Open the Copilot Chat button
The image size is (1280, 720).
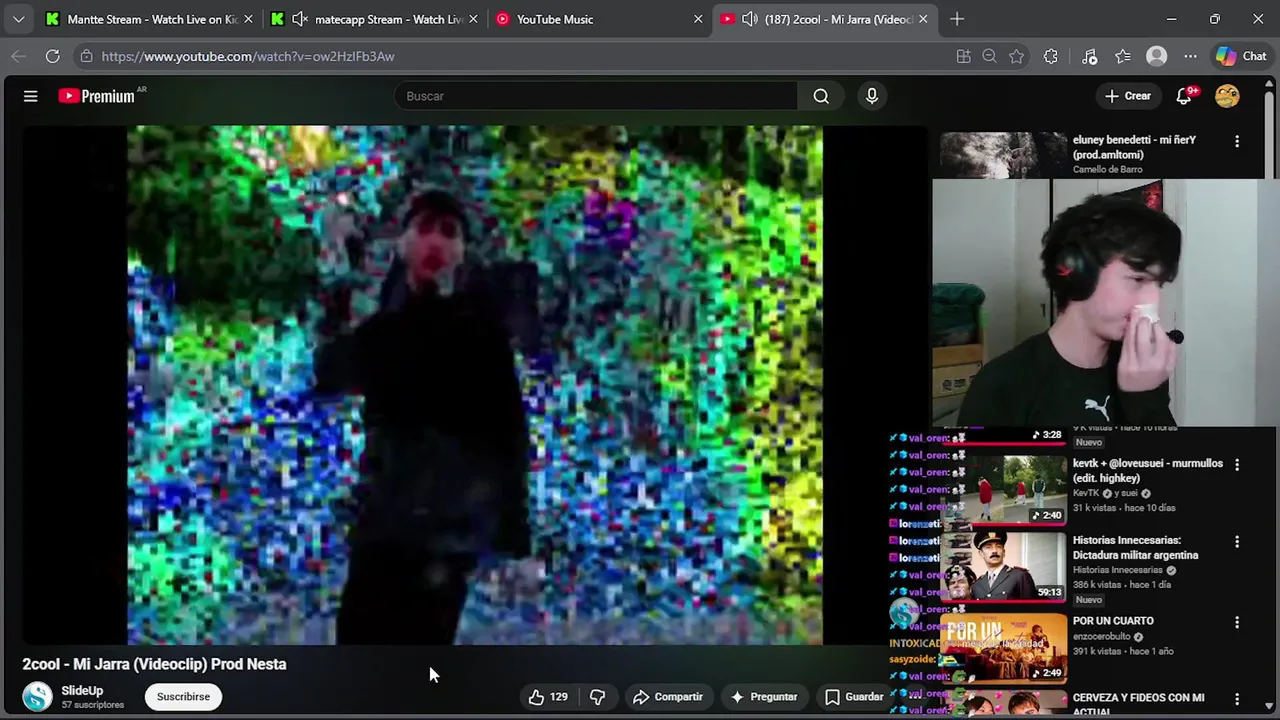click(x=1241, y=56)
